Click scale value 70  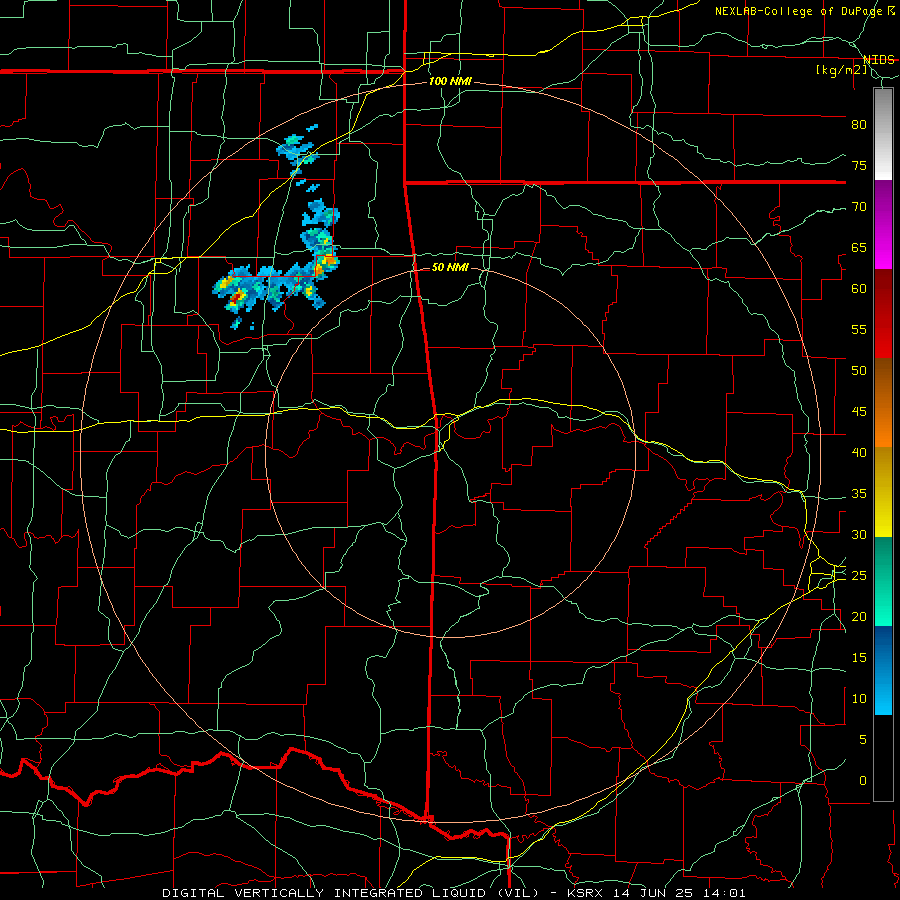(x=859, y=207)
